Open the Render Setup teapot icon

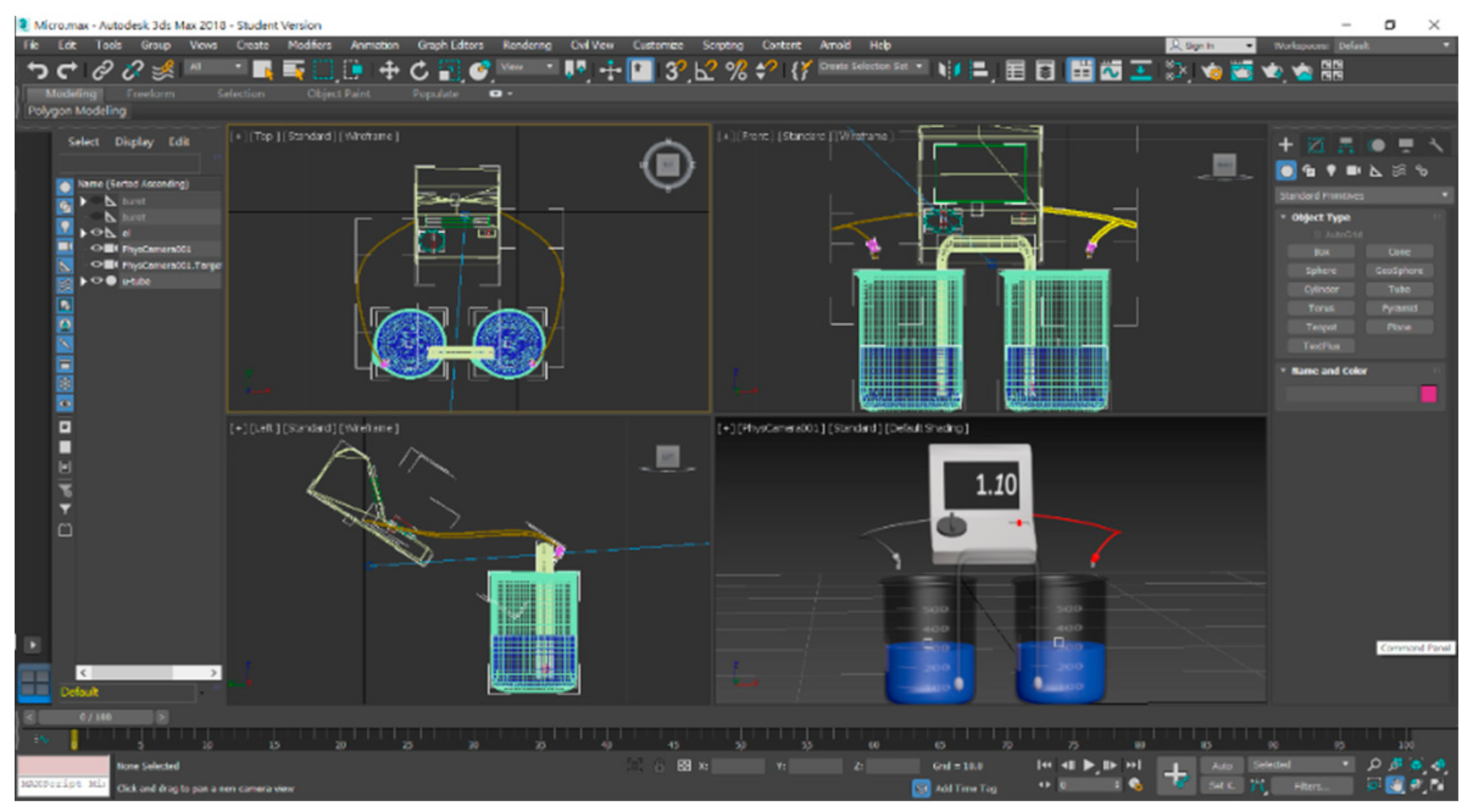1211,71
